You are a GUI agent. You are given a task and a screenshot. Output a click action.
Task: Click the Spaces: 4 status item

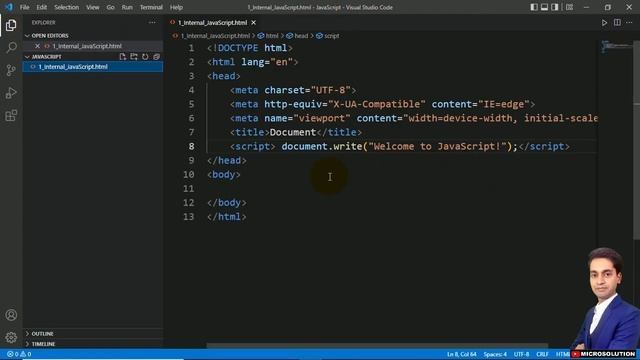click(x=495, y=354)
